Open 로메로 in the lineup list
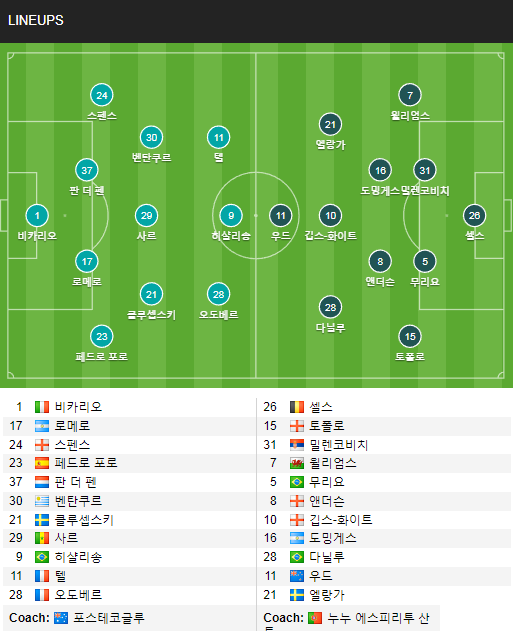Screen dimensions: 513x631 point(72,426)
